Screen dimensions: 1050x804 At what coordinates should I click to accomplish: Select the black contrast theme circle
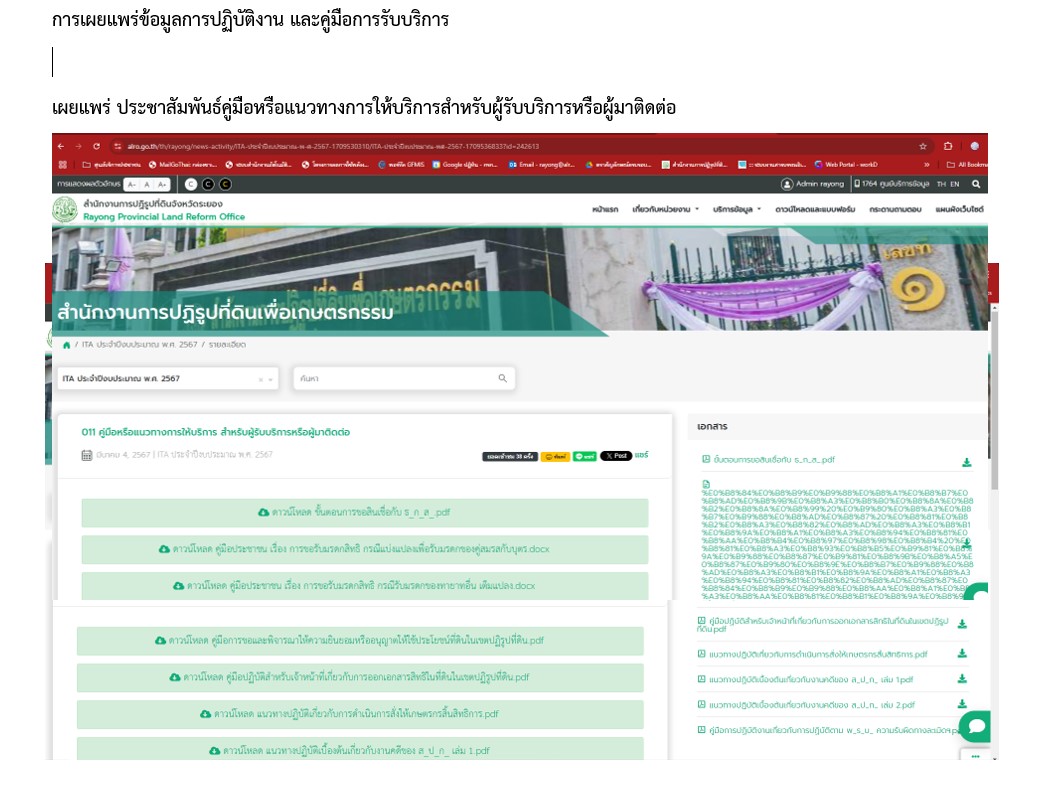208,184
